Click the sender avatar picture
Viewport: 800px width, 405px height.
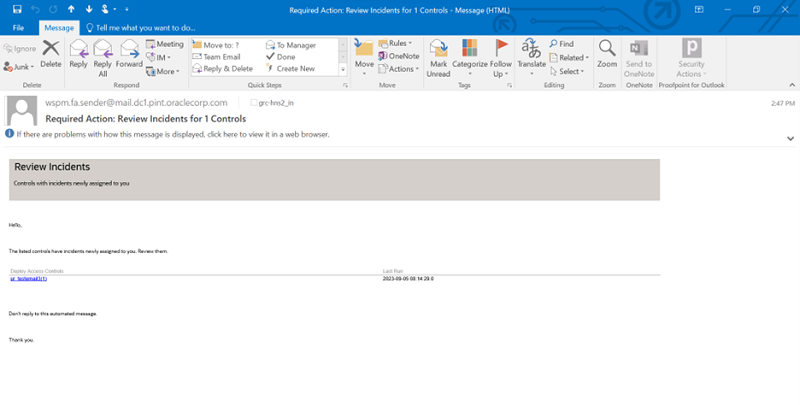(21, 110)
